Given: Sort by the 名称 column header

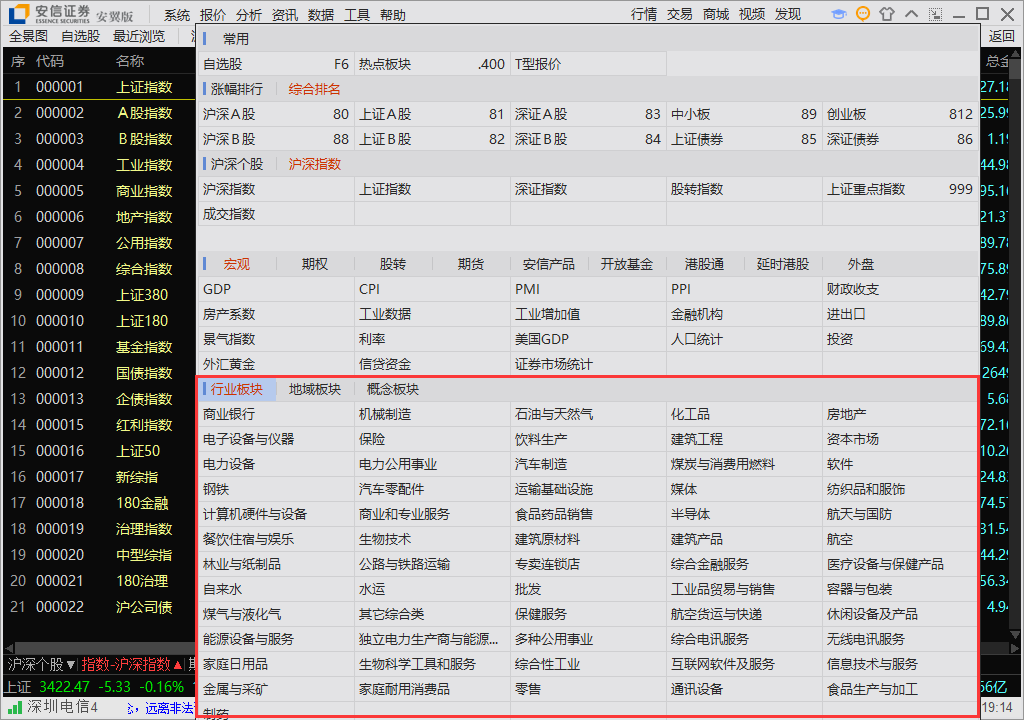Looking at the screenshot, I should coord(130,61).
